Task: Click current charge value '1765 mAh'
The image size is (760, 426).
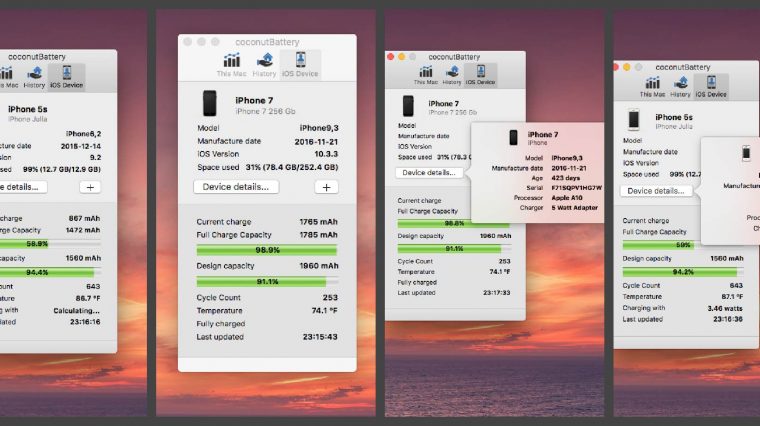Action: pos(318,222)
